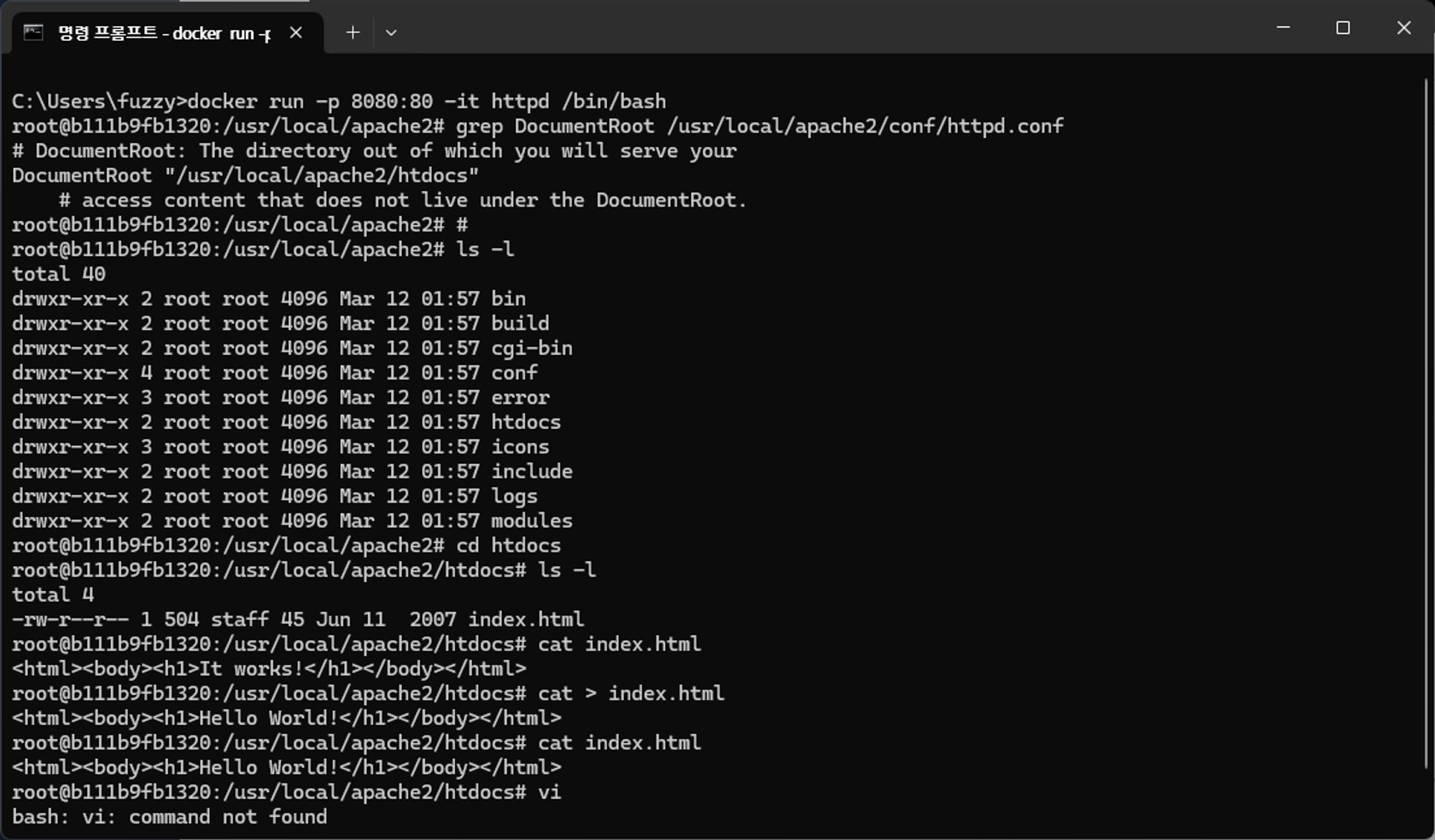Click the terminal vertical scrollbar thumb

(x=1426, y=423)
